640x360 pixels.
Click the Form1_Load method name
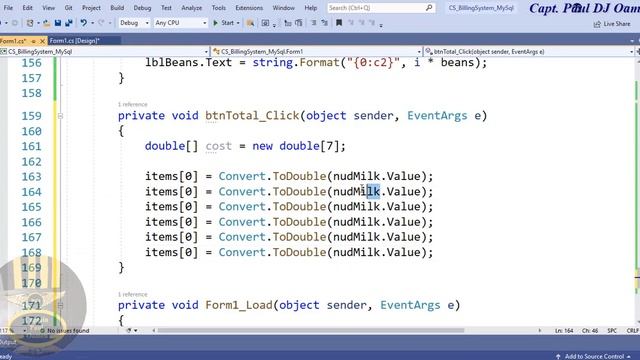click(238, 305)
